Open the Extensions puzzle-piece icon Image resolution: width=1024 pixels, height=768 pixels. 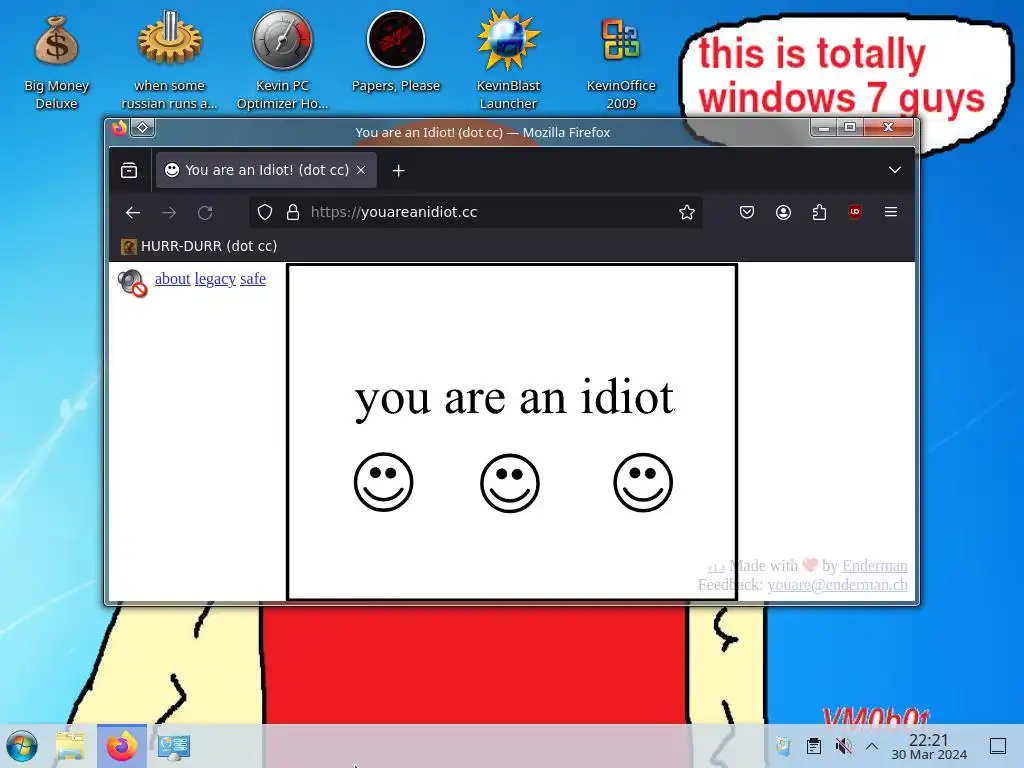click(819, 212)
